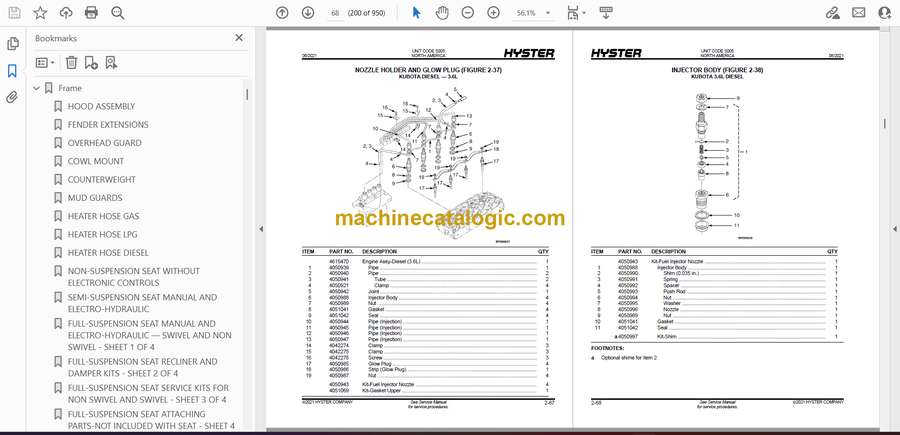Open page thumbnails panel
The width and height of the screenshot is (900, 435).
coord(13,44)
